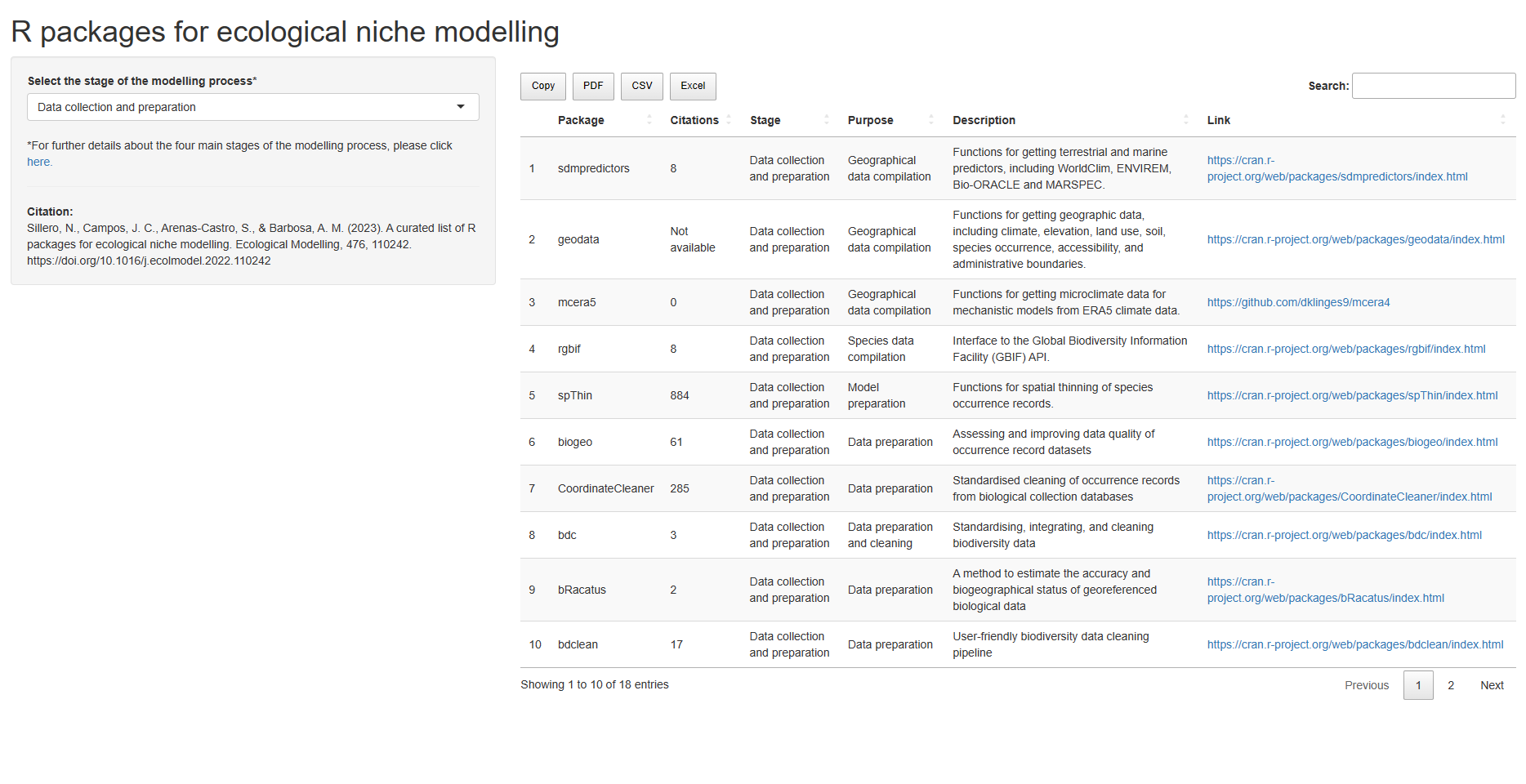
Task: Export table as PDF
Action: (x=593, y=86)
